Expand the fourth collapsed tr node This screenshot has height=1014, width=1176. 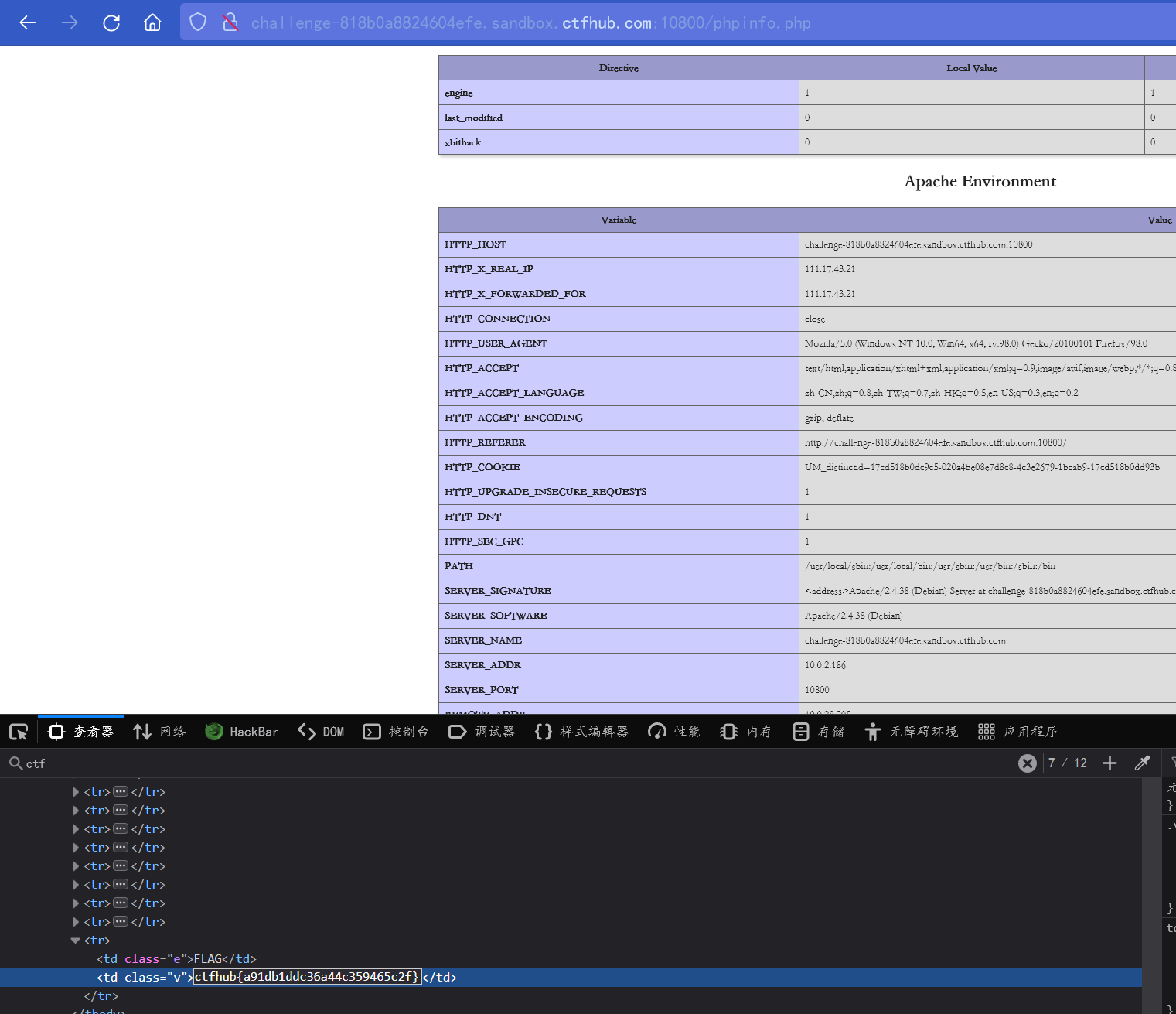(76, 848)
